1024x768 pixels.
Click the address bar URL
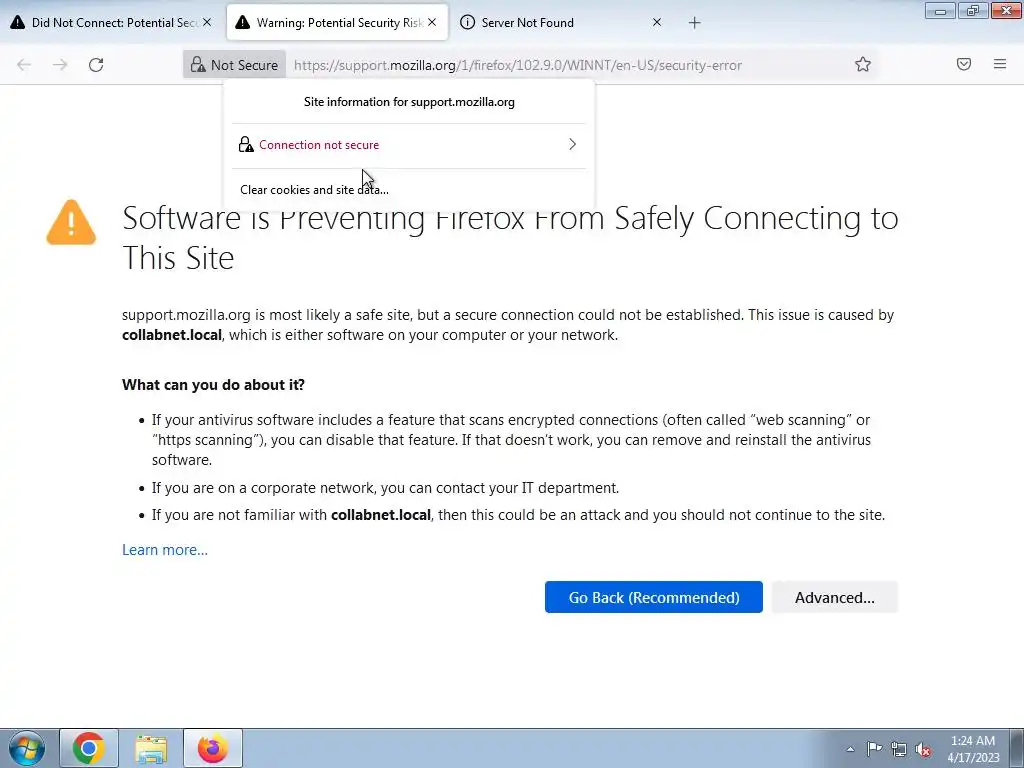[517, 65]
